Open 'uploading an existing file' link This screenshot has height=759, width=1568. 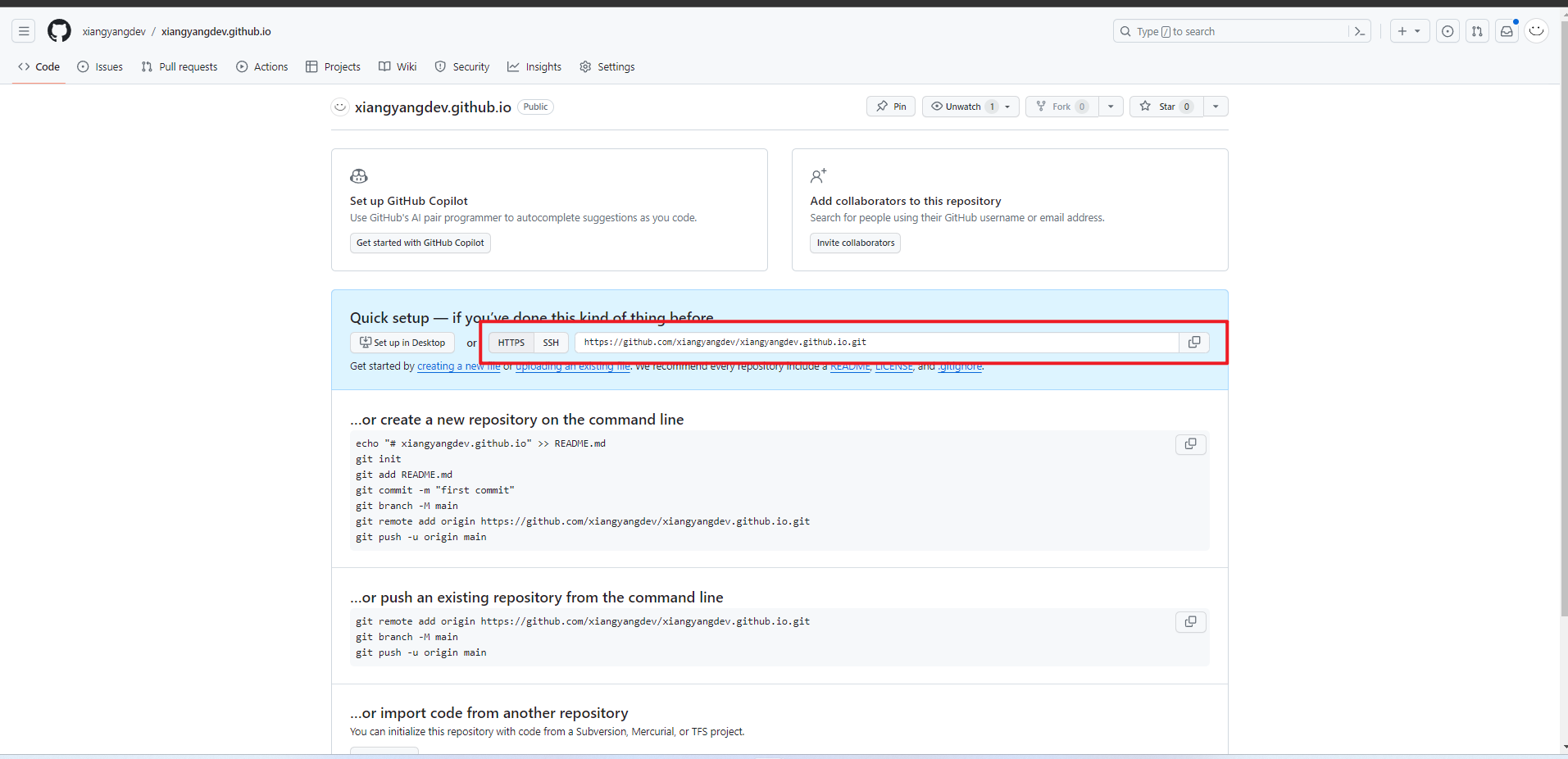pos(573,366)
